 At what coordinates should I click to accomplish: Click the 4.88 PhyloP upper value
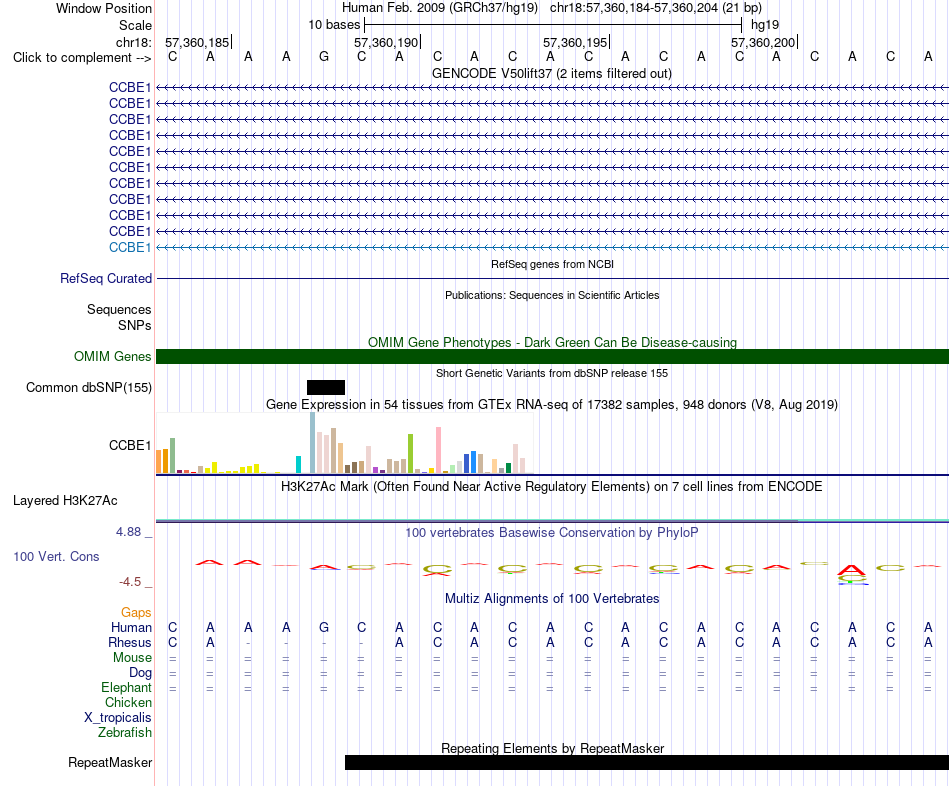tap(128, 532)
